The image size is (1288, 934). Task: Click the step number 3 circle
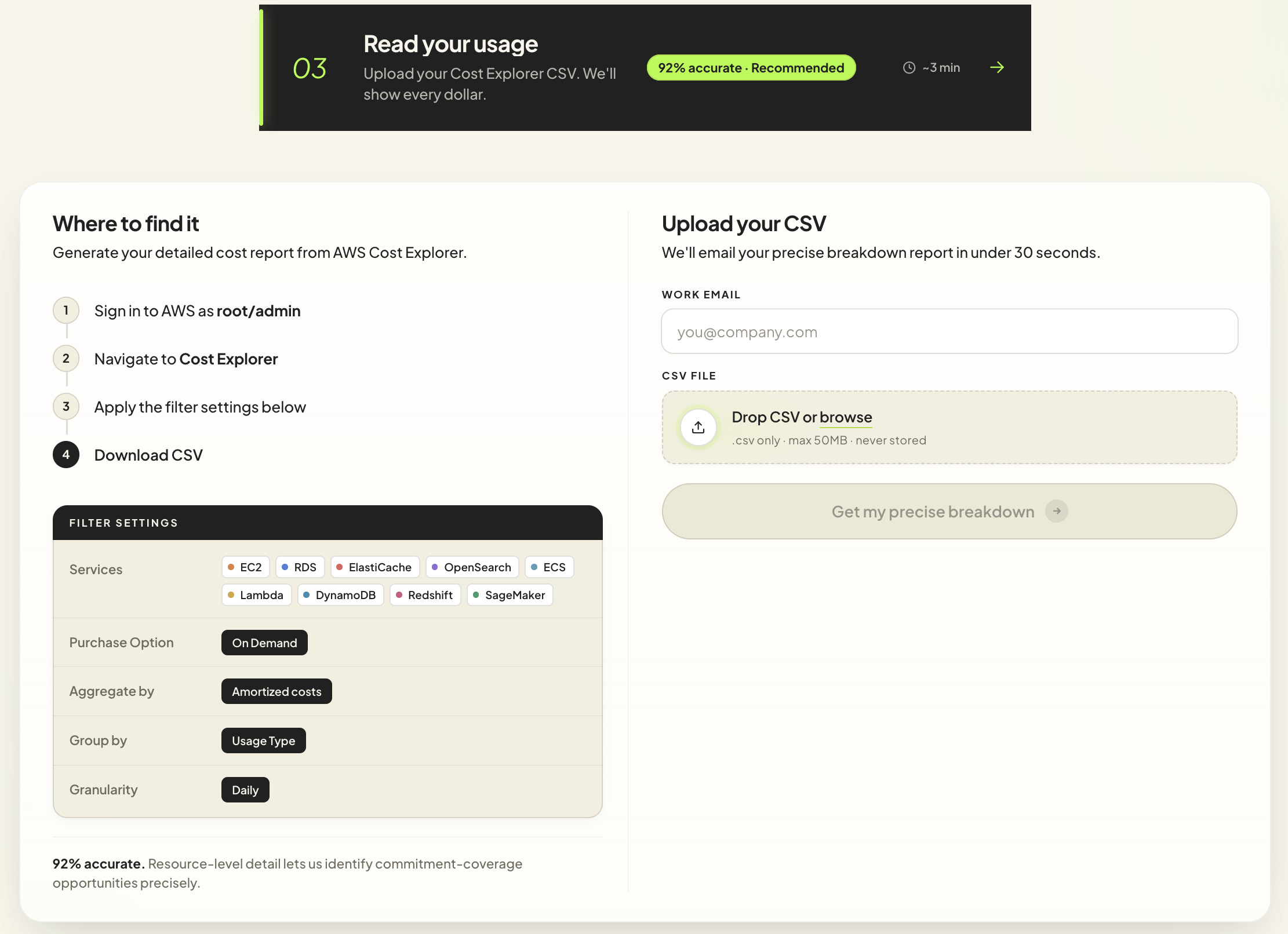click(x=66, y=407)
